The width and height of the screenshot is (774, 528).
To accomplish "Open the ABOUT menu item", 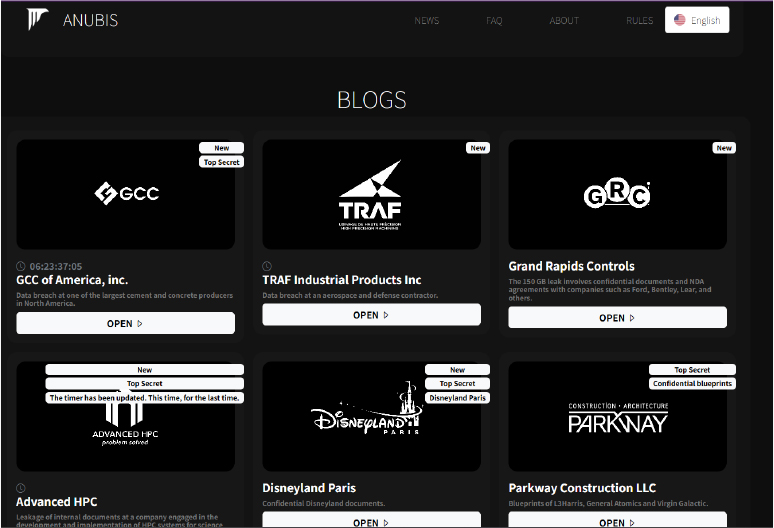I will 564,21.
